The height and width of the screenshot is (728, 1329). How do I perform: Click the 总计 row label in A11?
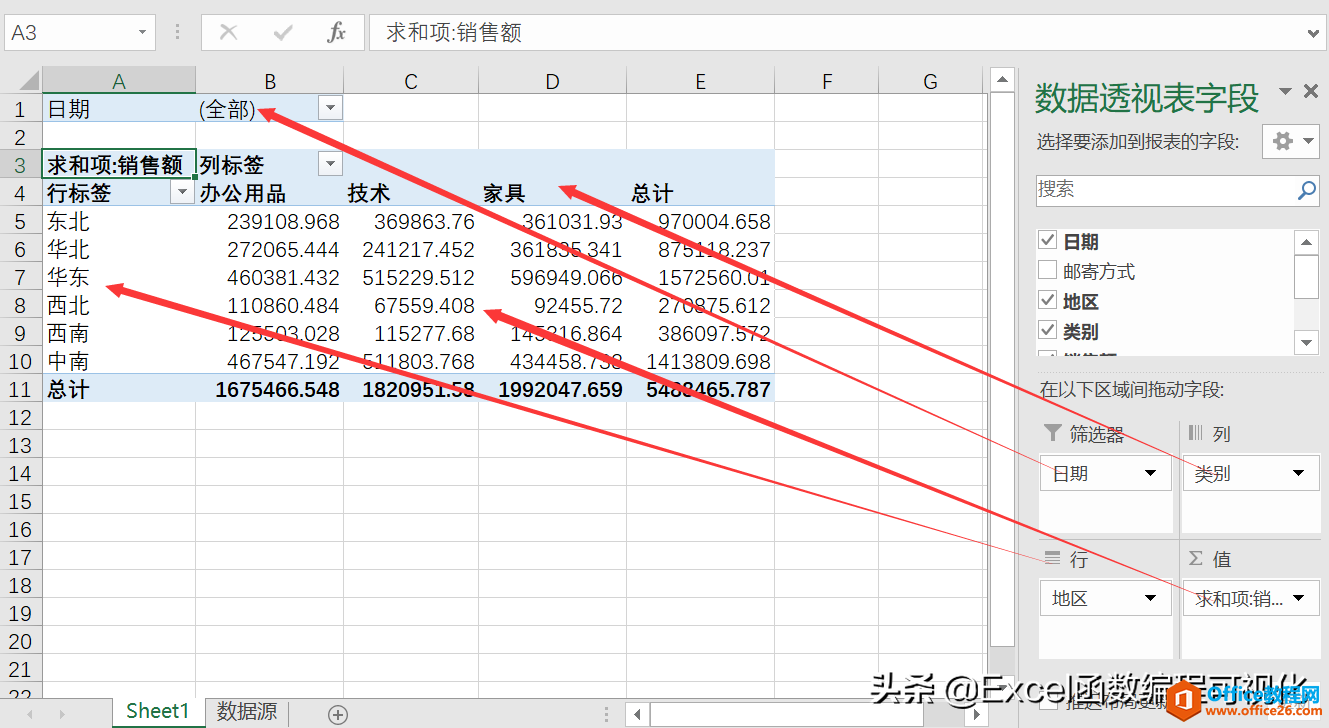[x=119, y=389]
